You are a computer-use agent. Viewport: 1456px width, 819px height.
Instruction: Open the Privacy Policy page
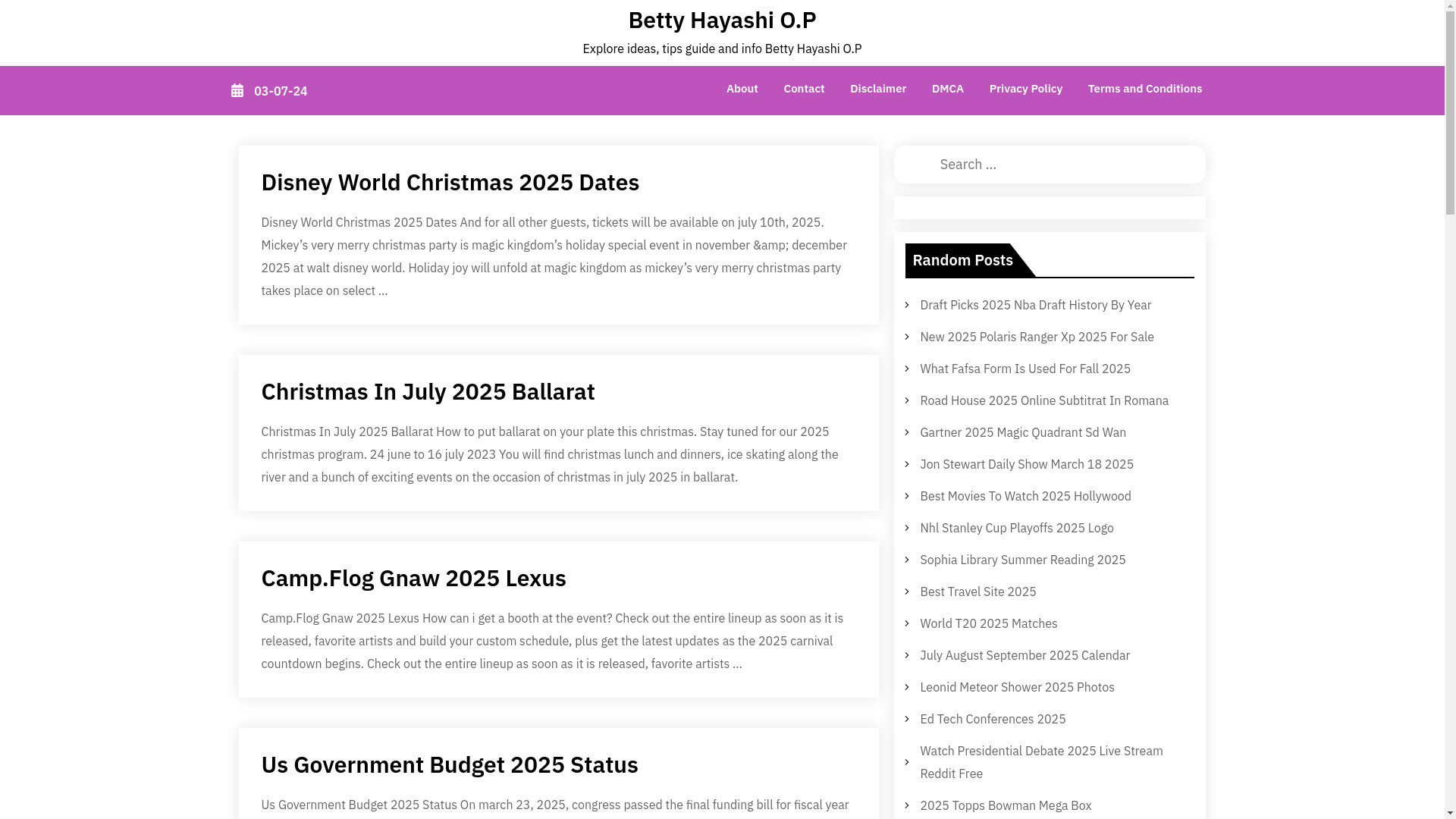(x=1025, y=89)
